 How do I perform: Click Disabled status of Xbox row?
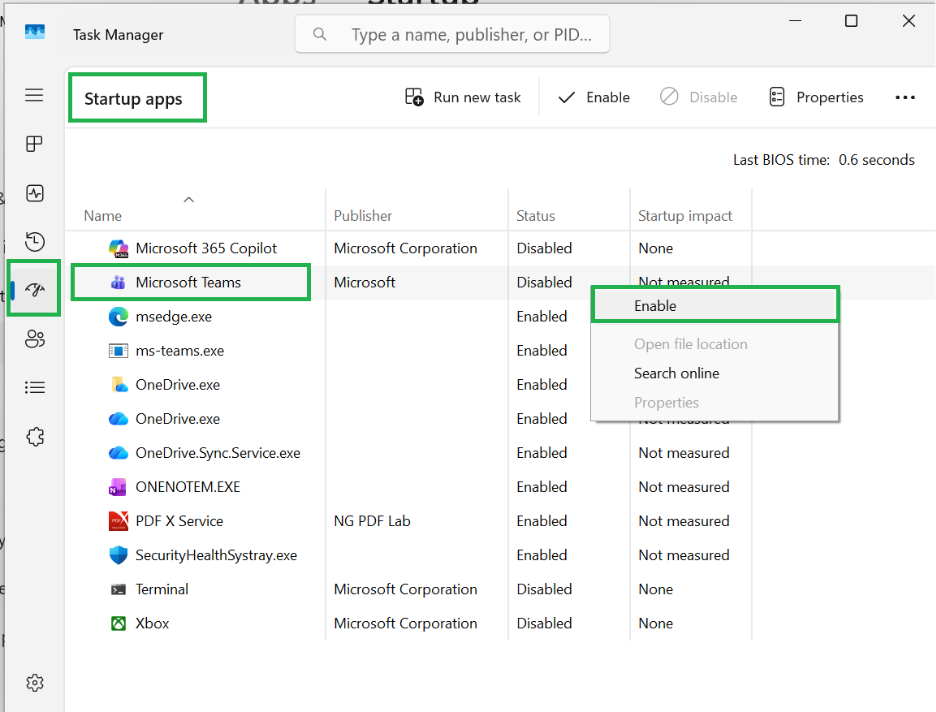coord(544,623)
